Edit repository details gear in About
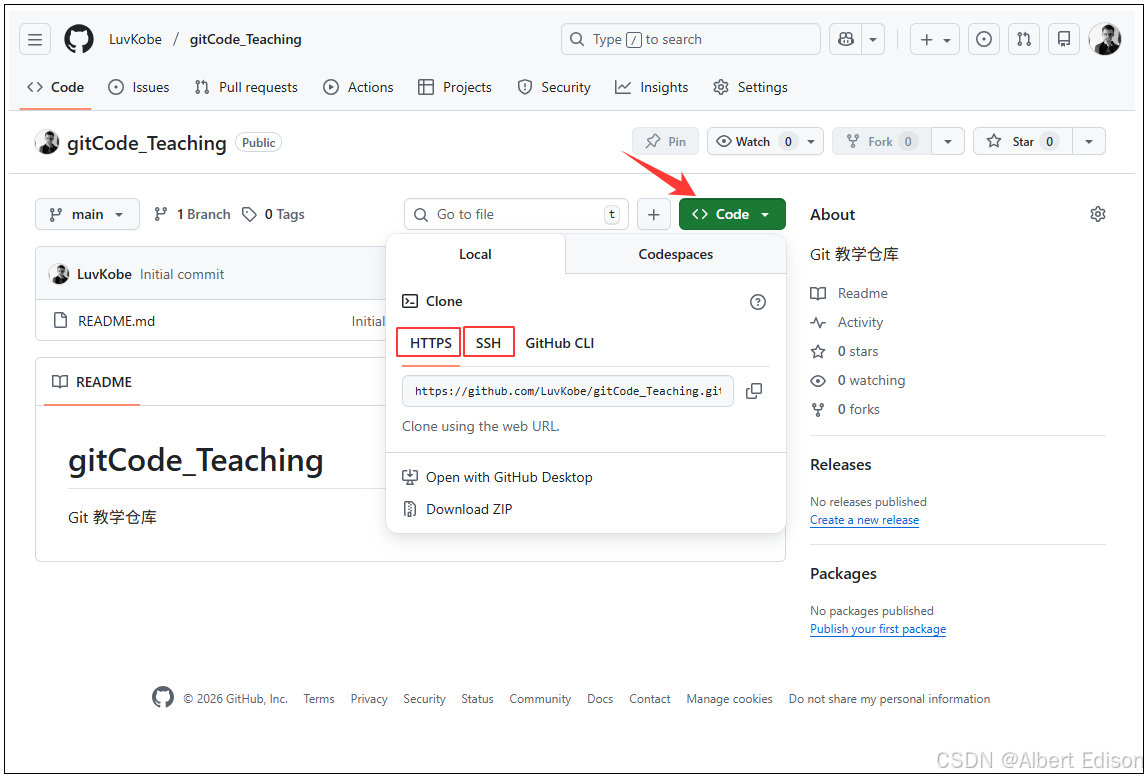 pyautogui.click(x=1097, y=214)
